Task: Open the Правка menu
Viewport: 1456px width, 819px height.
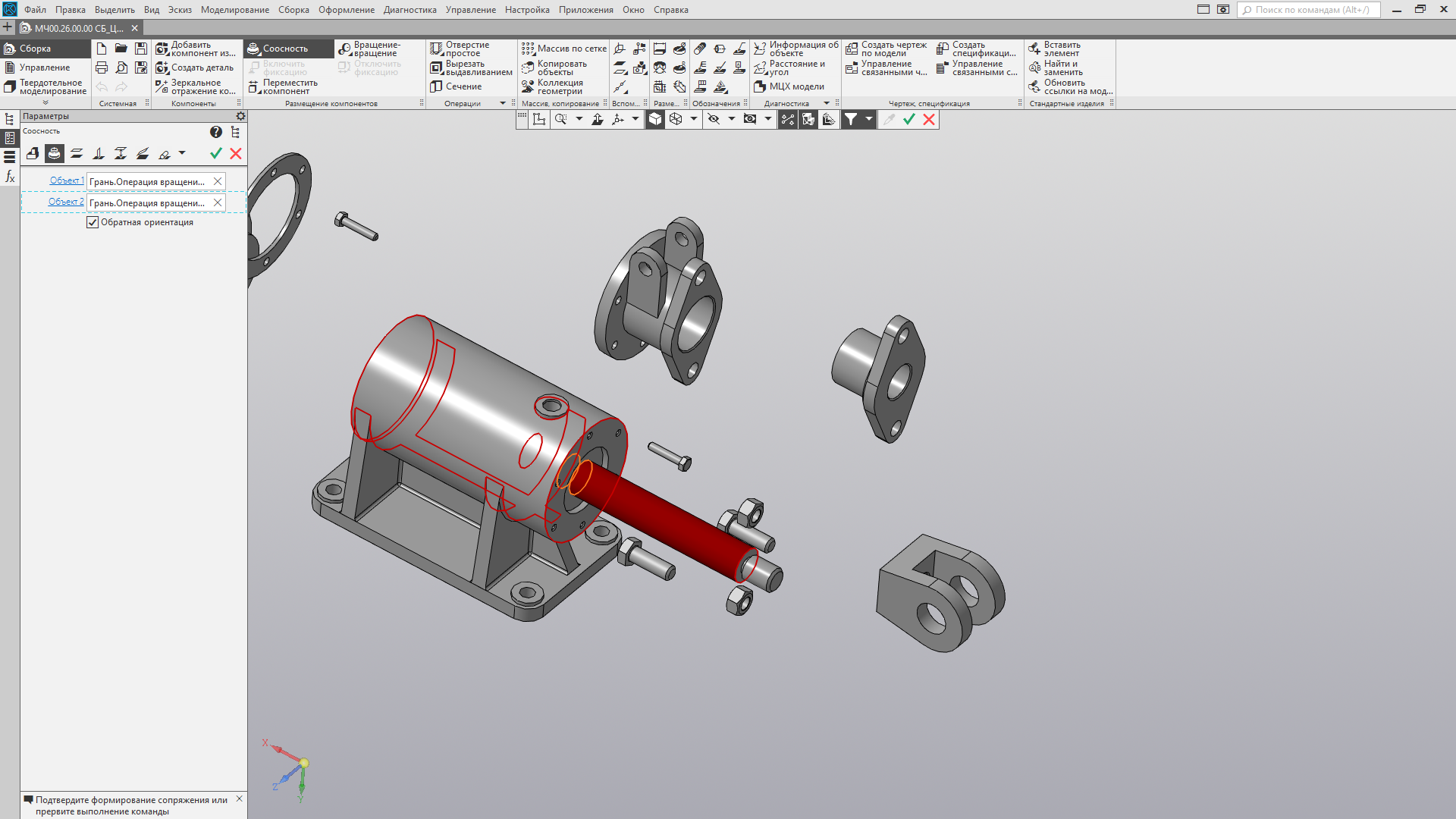Action: tap(71, 10)
